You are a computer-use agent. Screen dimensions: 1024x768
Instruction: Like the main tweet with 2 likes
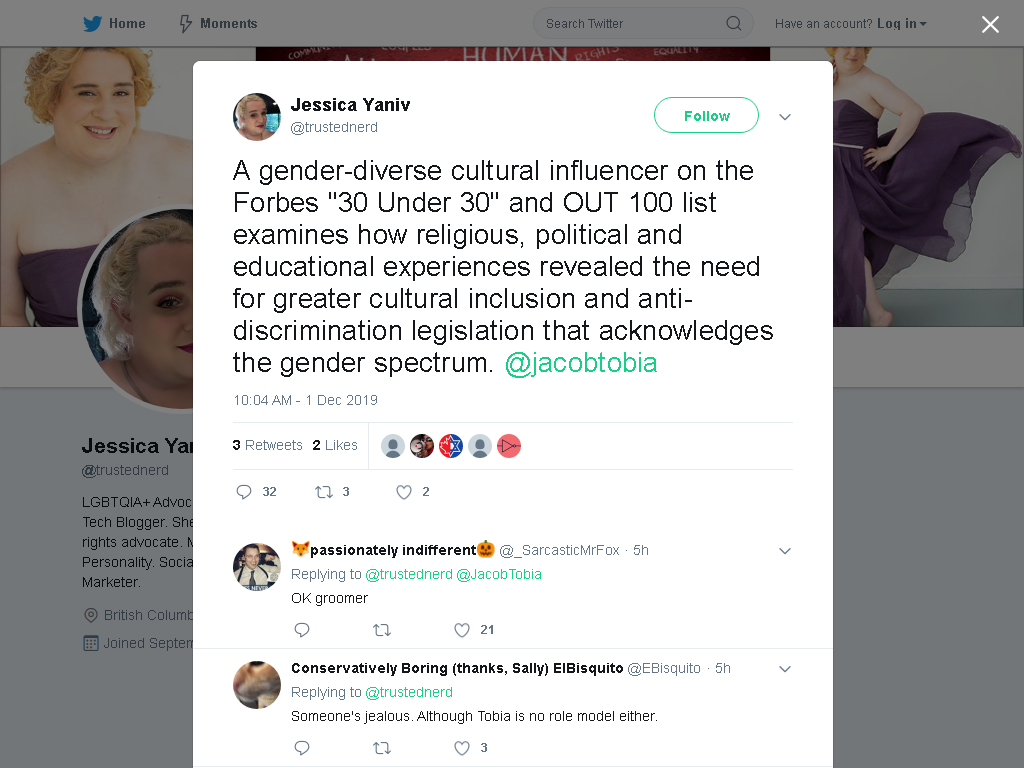point(404,492)
